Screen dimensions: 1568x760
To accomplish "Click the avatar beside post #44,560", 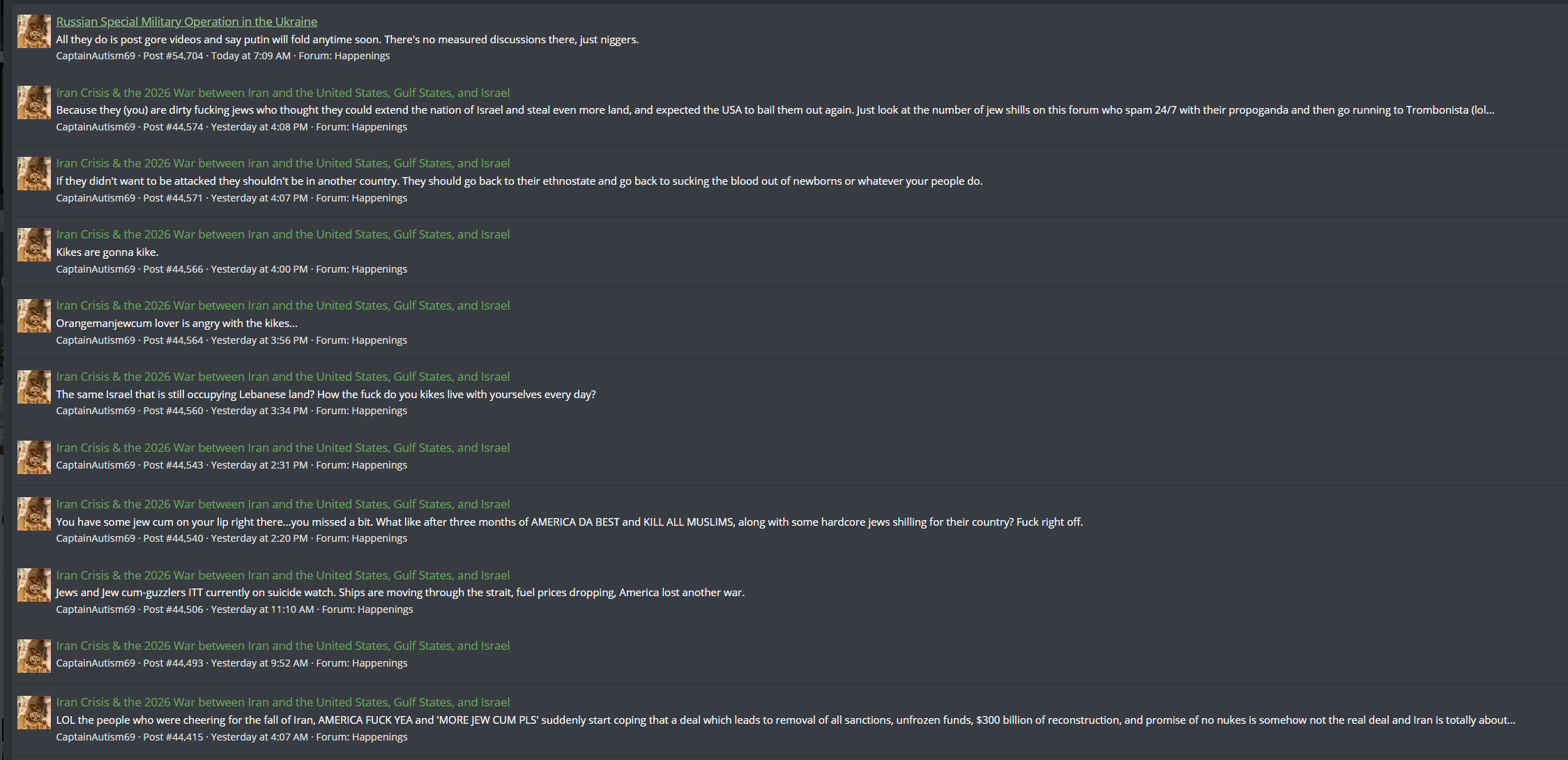I will 34,387.
